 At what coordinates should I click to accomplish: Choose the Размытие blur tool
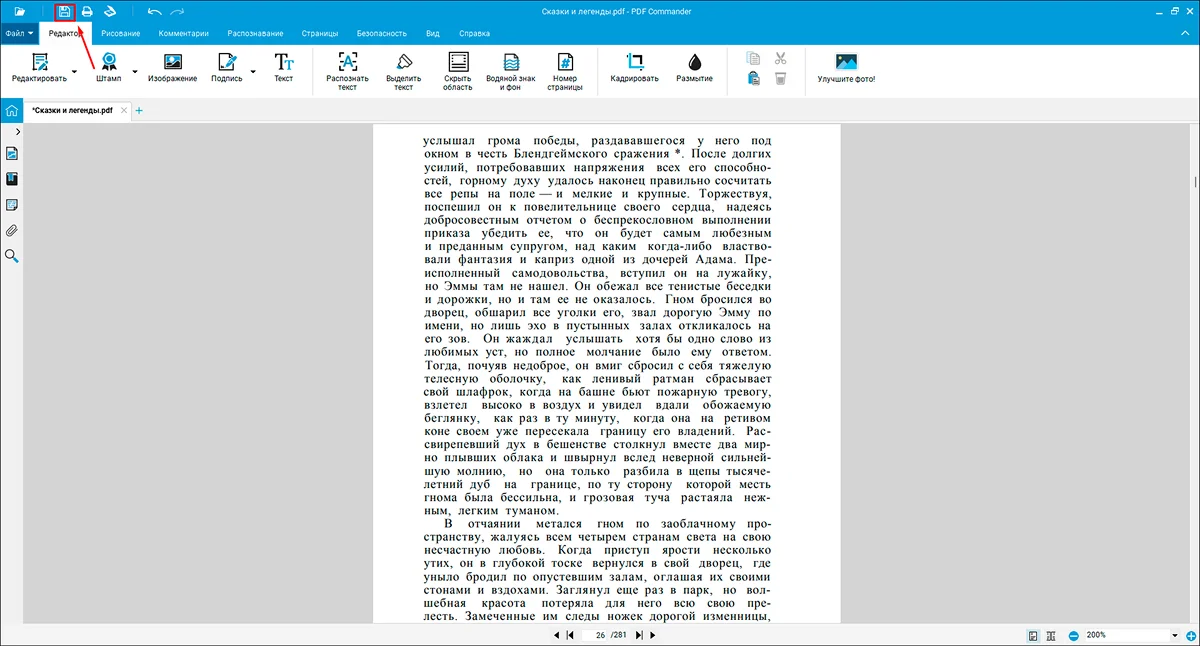pos(694,68)
